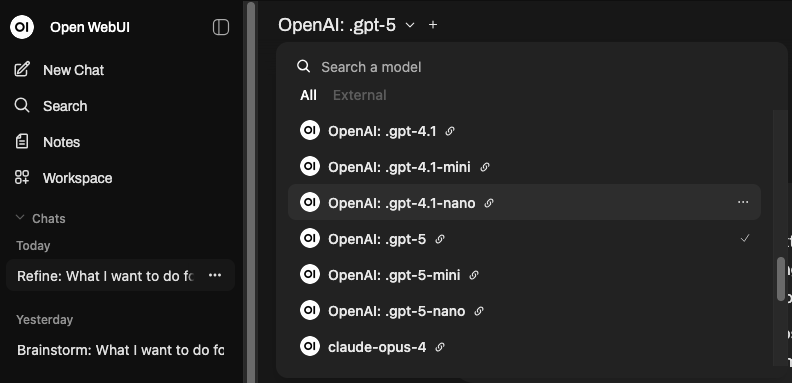This screenshot has height=383, width=792.
Task: Expand the model selector chevron at top
Action: point(410,25)
